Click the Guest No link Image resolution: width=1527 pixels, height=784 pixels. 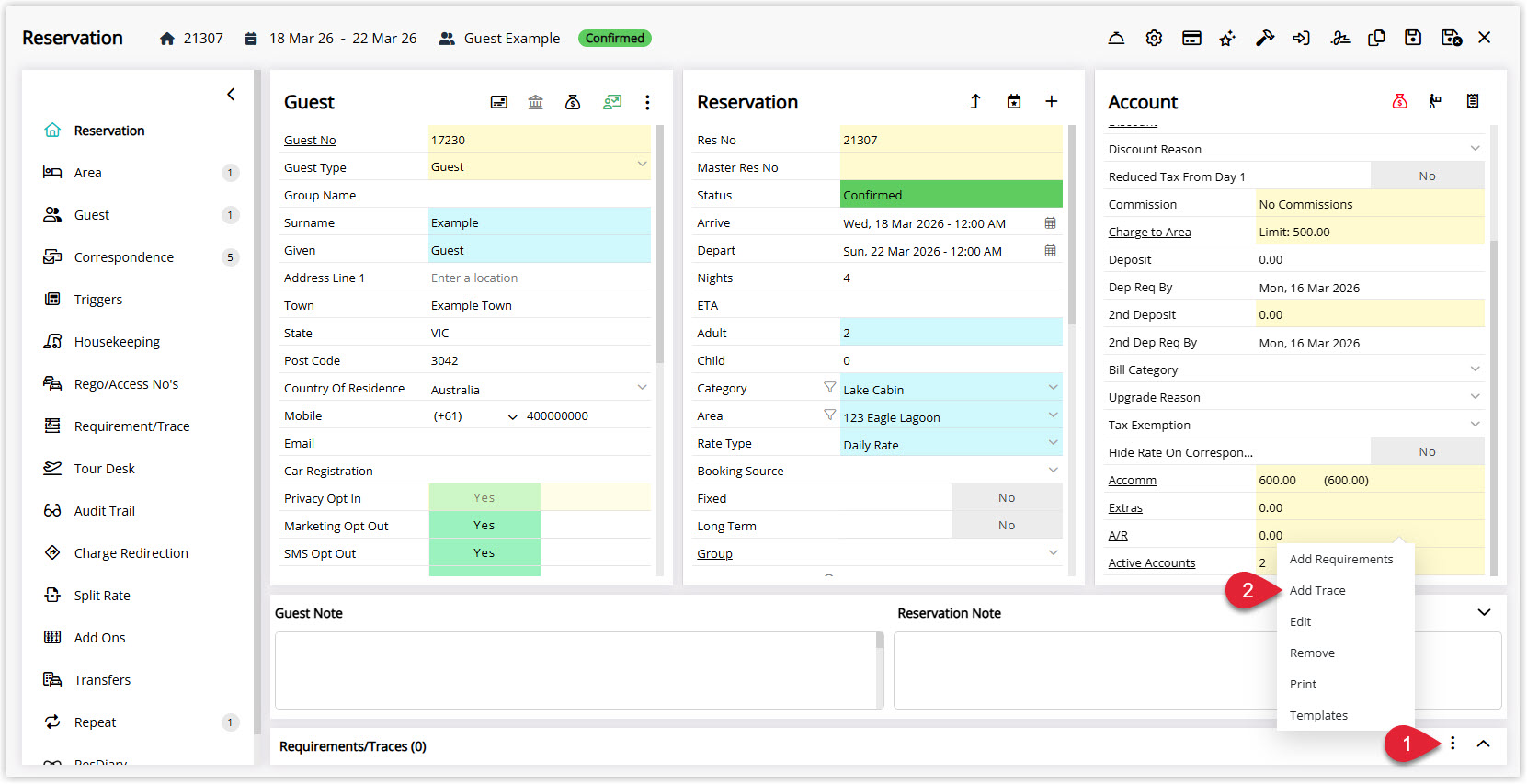coord(310,140)
